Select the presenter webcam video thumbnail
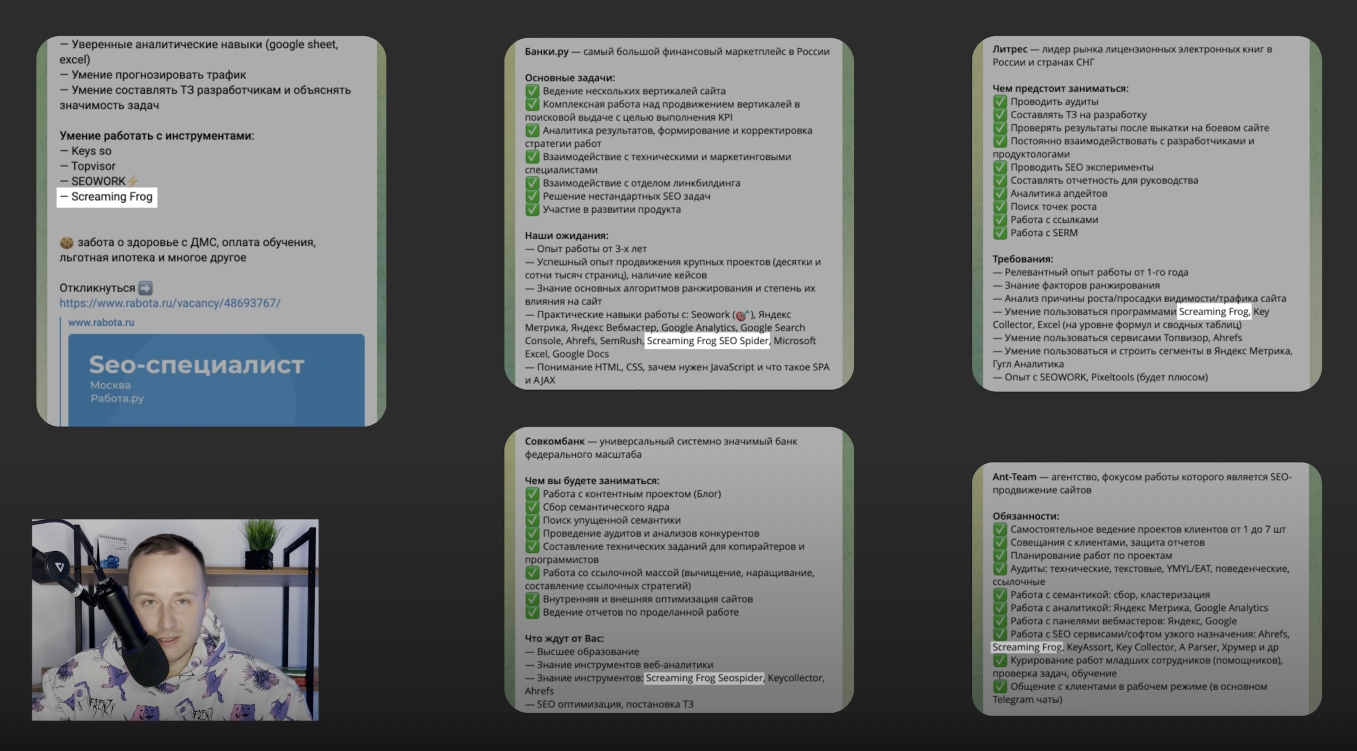Screen dimensions: 1357x751 tap(175, 619)
